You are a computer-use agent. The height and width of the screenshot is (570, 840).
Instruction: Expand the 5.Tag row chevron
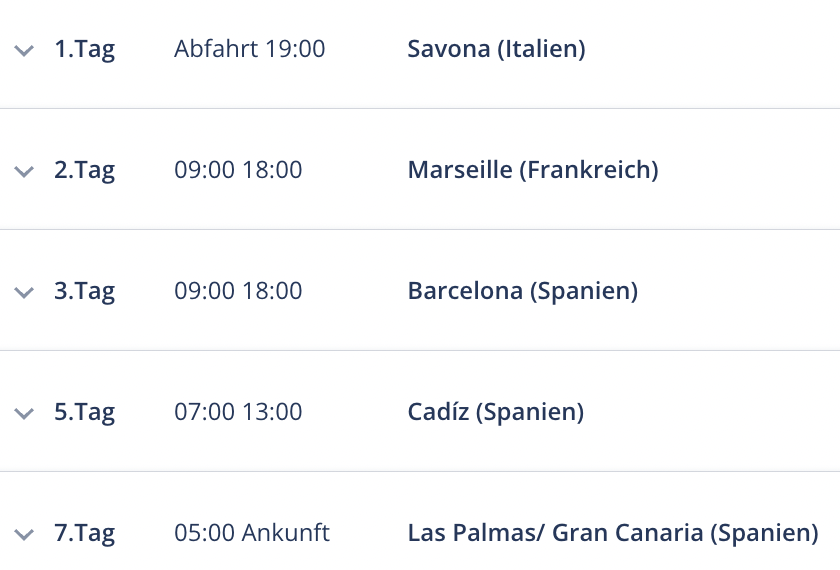coord(24,414)
